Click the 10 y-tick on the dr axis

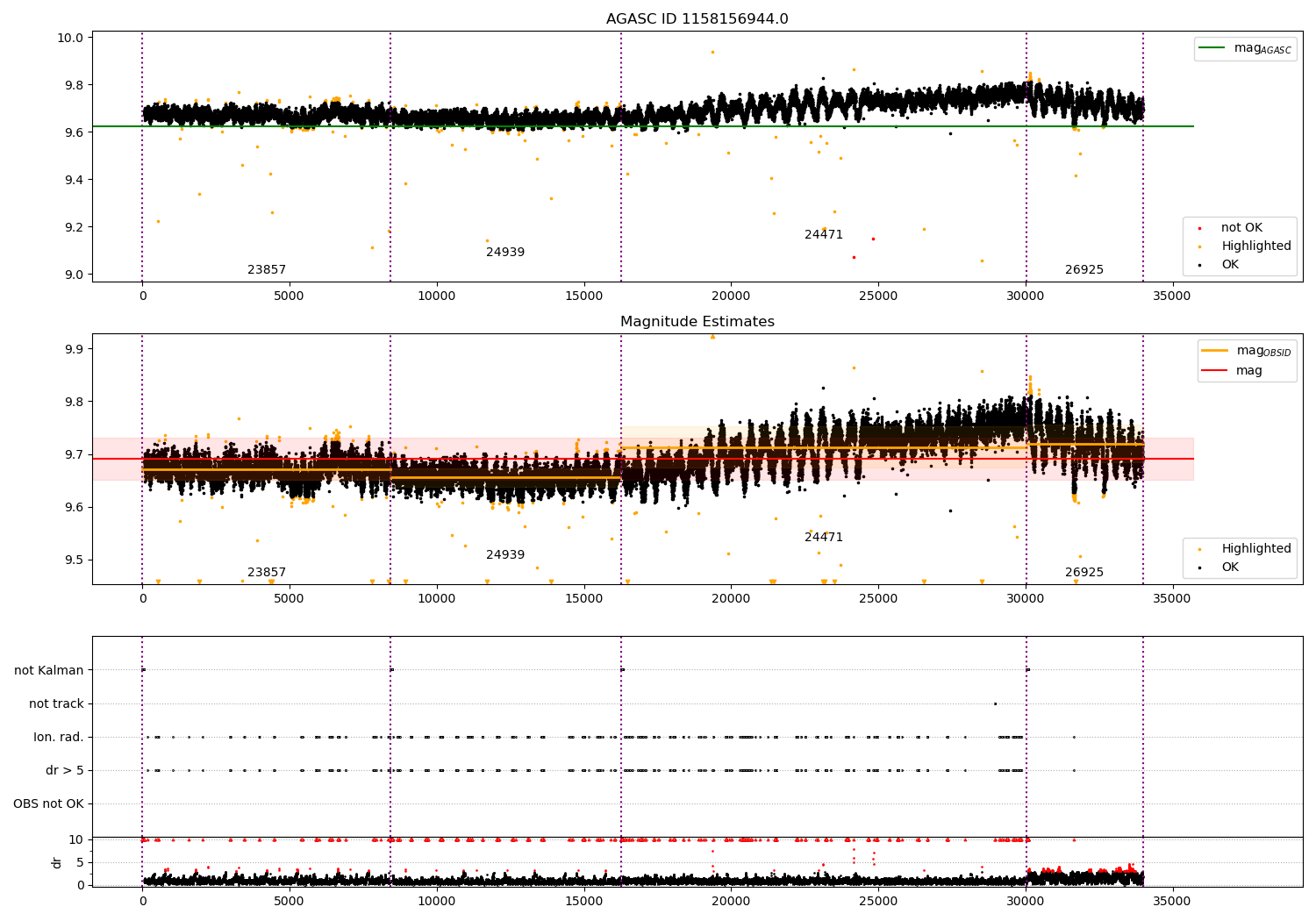click(x=77, y=840)
